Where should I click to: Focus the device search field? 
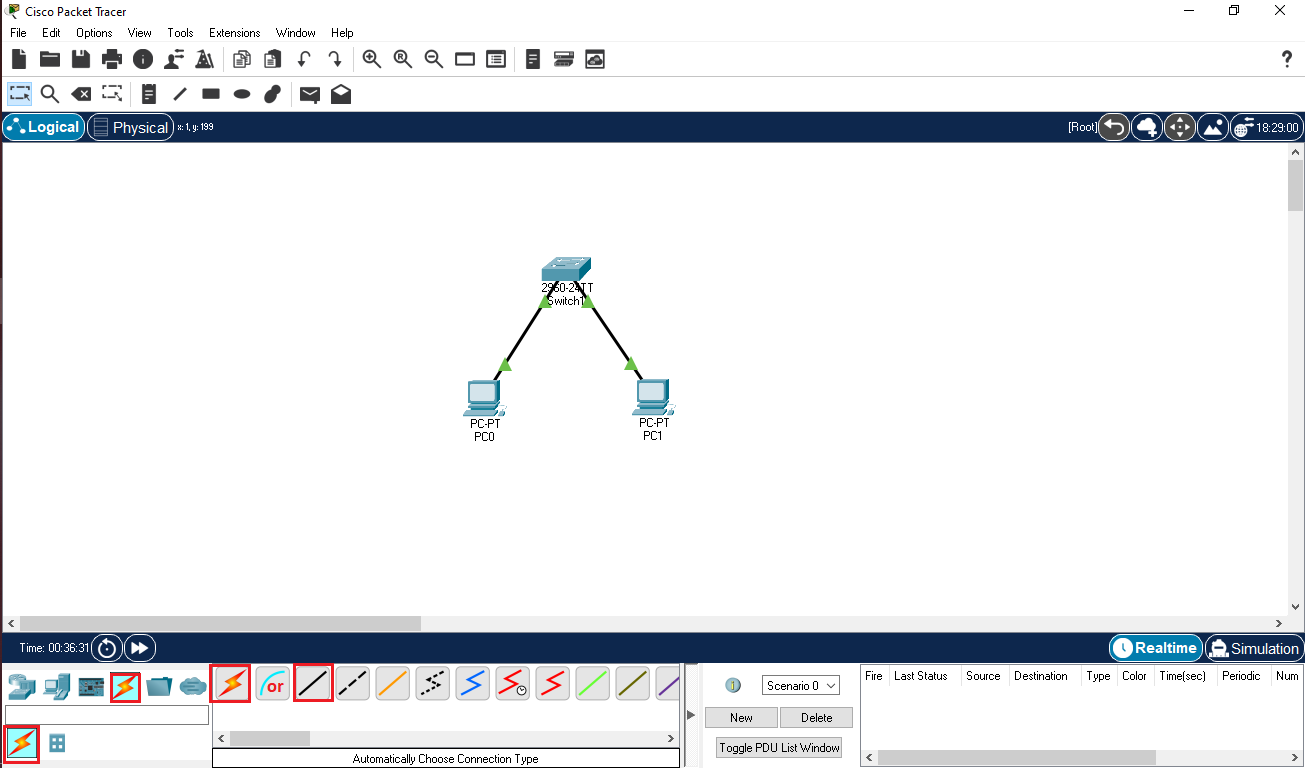pyautogui.click(x=107, y=715)
